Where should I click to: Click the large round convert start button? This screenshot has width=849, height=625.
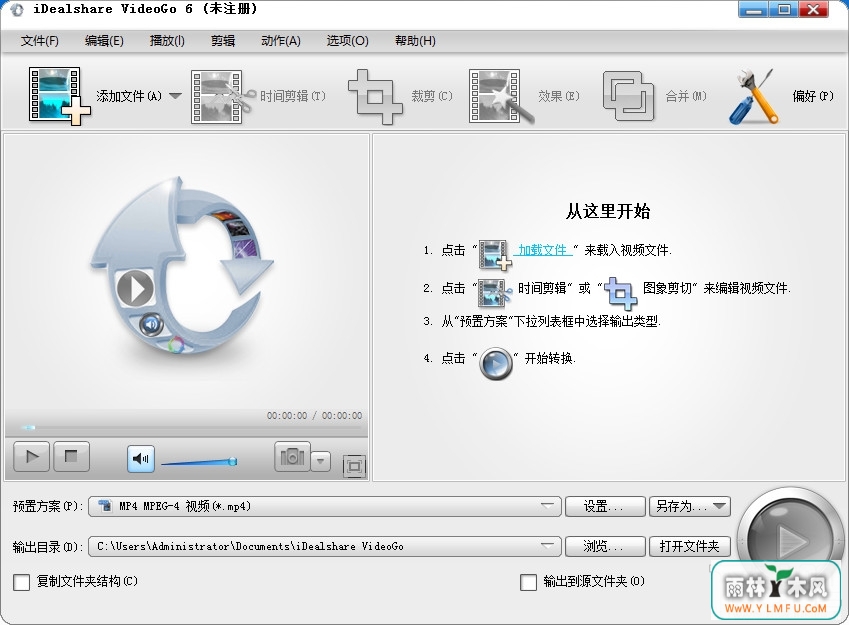click(x=790, y=538)
